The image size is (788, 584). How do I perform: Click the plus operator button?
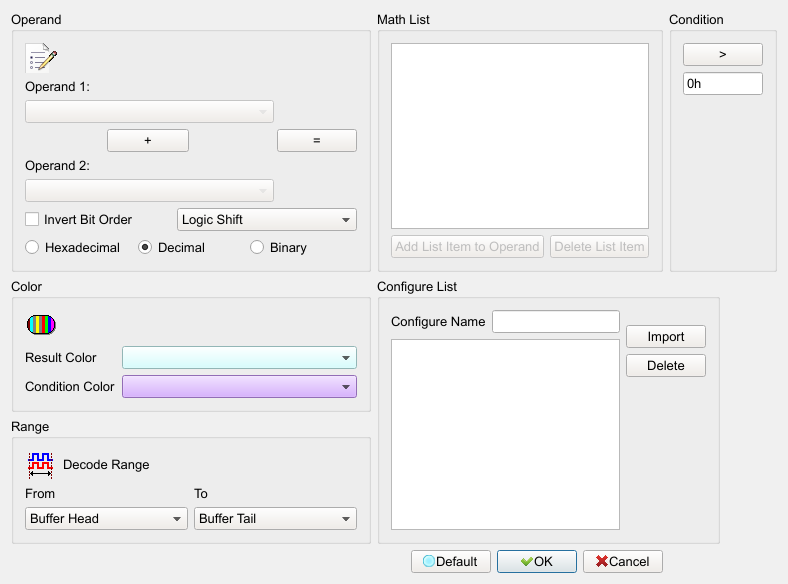pyautogui.click(x=148, y=140)
